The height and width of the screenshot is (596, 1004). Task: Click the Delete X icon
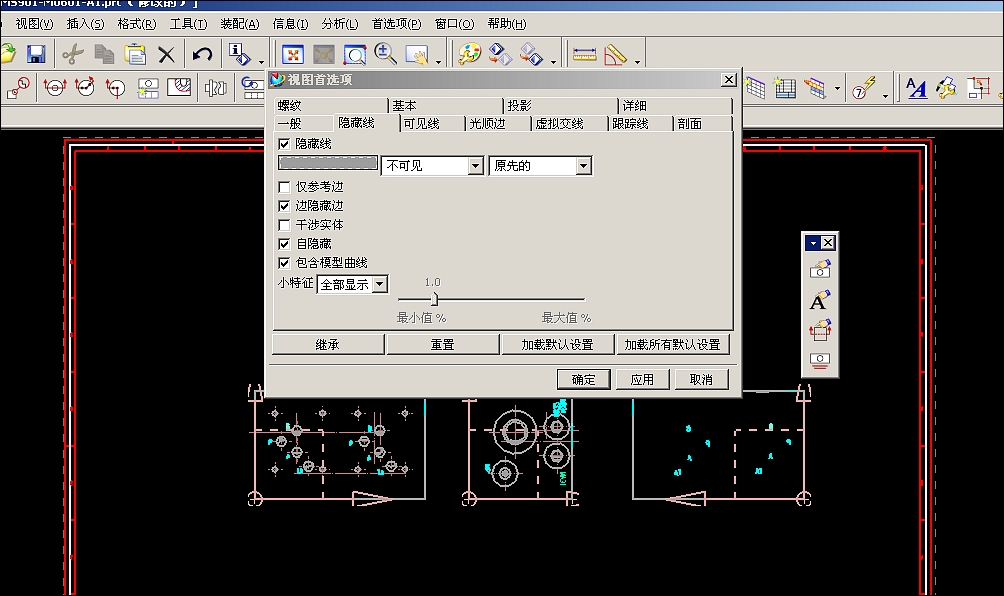click(x=166, y=54)
